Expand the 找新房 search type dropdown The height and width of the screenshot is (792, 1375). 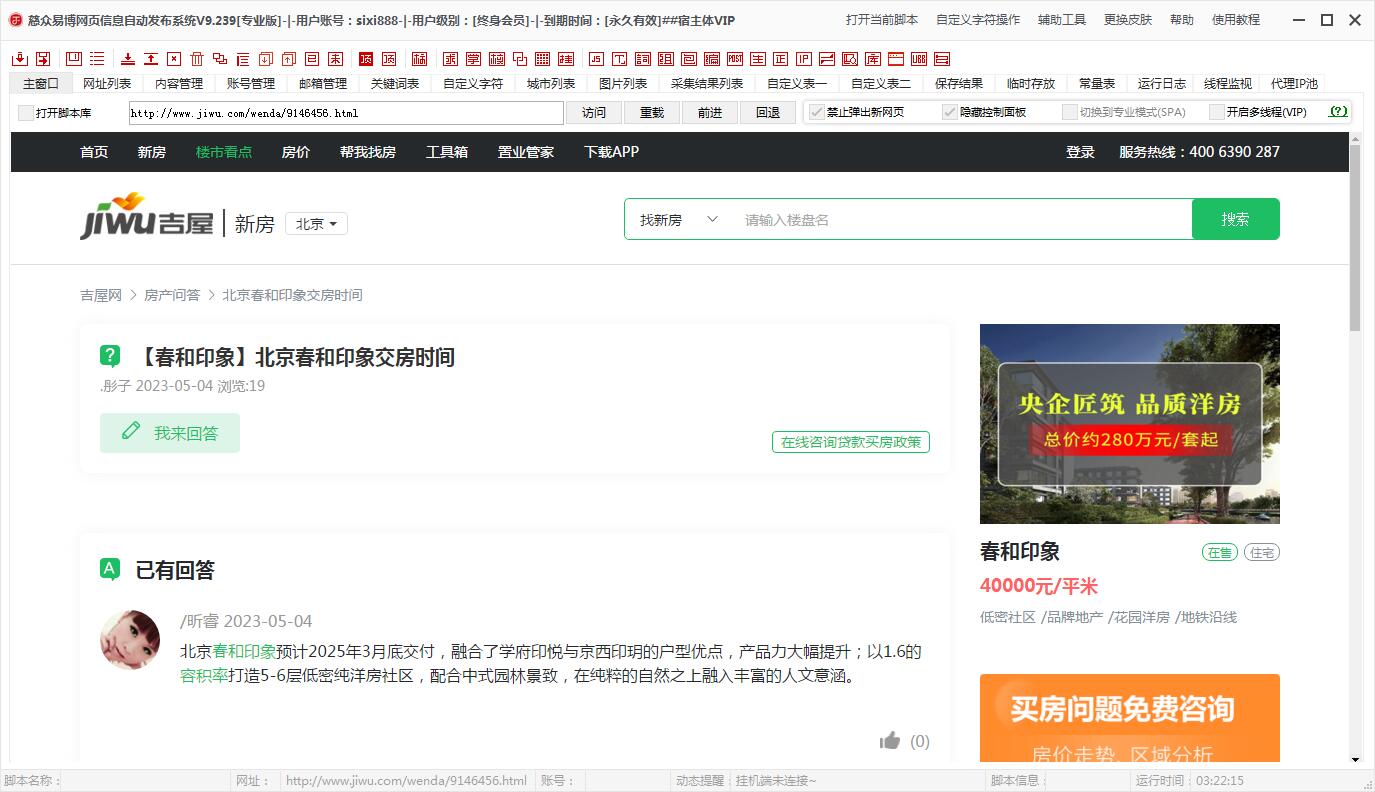tap(679, 220)
